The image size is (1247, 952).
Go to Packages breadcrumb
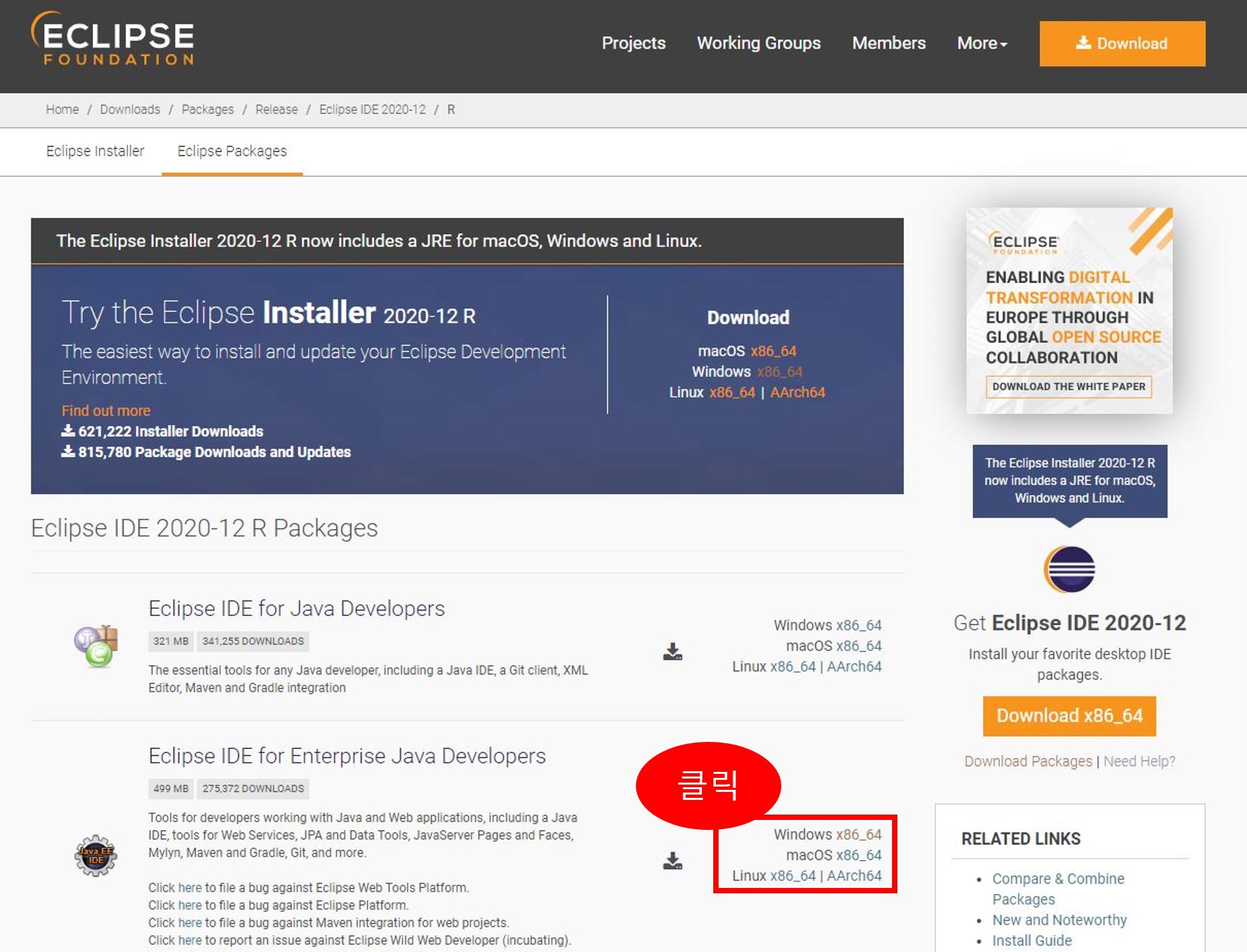pyautogui.click(x=207, y=109)
